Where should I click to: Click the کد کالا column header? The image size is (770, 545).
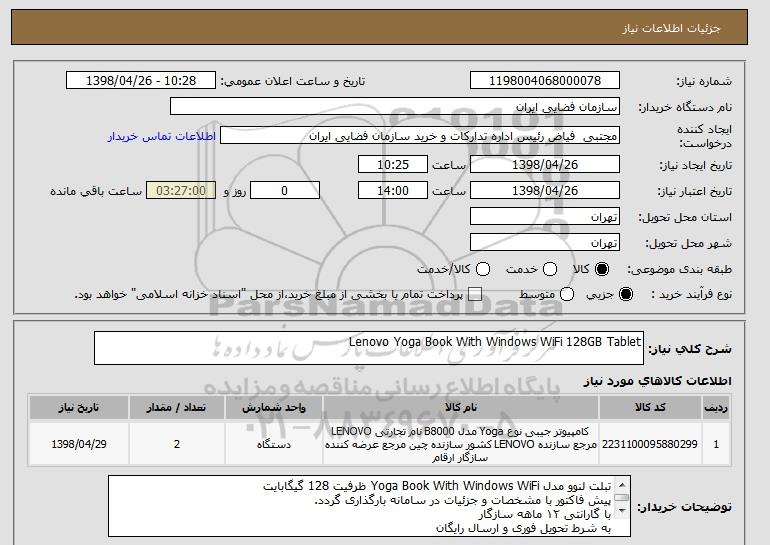[x=650, y=408]
